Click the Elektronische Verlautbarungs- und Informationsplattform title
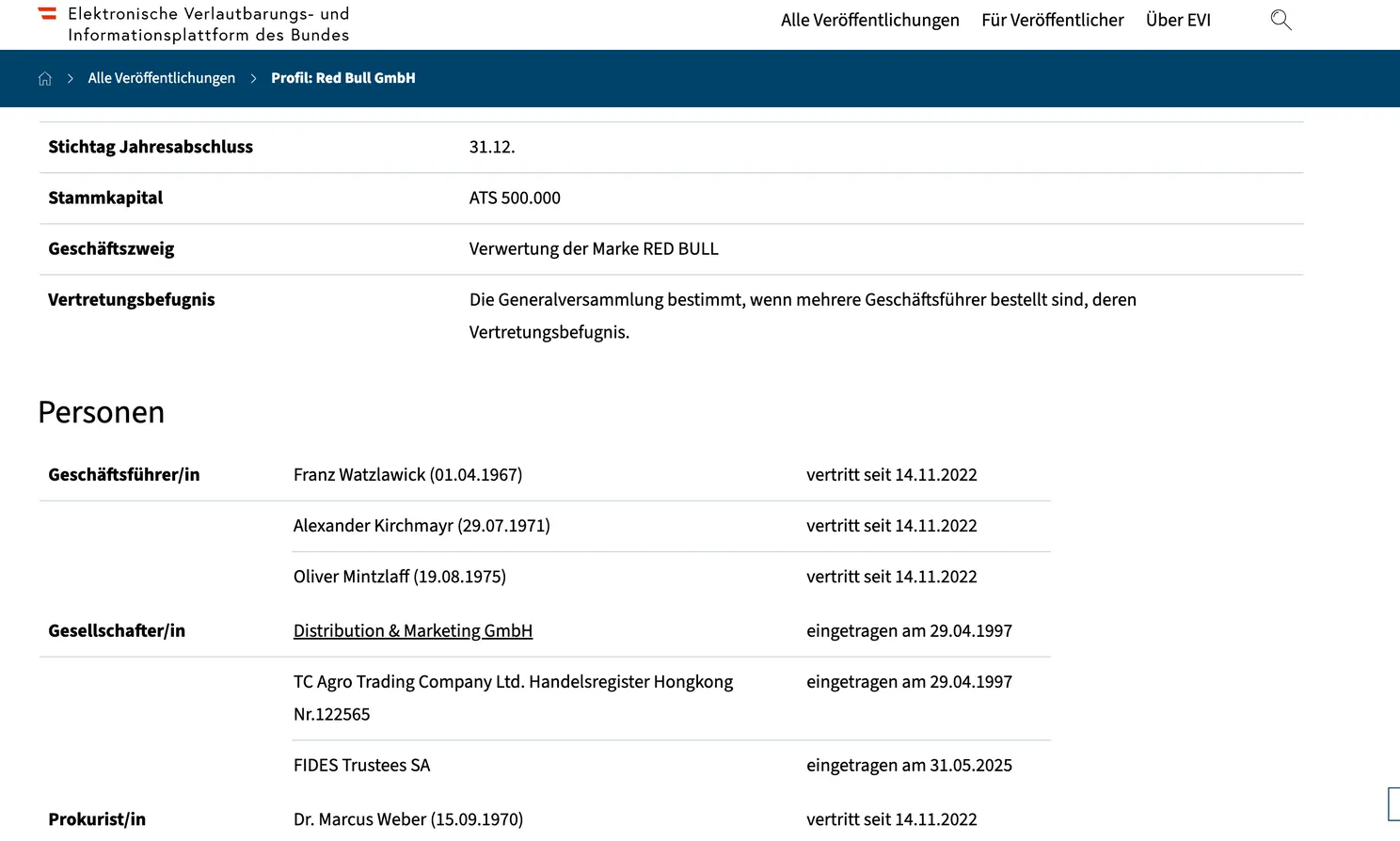The width and height of the screenshot is (1400, 841). click(x=209, y=24)
